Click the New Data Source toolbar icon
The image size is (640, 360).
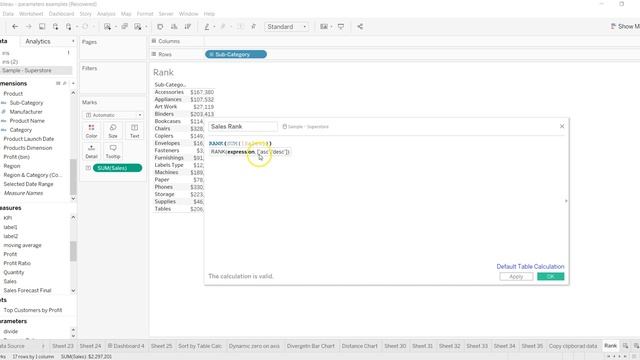pyautogui.click(x=56, y=27)
